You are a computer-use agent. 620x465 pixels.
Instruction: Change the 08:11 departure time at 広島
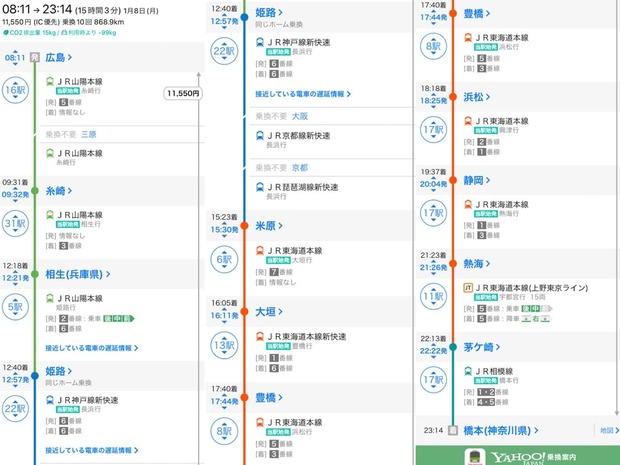pyautogui.click(x=15, y=58)
